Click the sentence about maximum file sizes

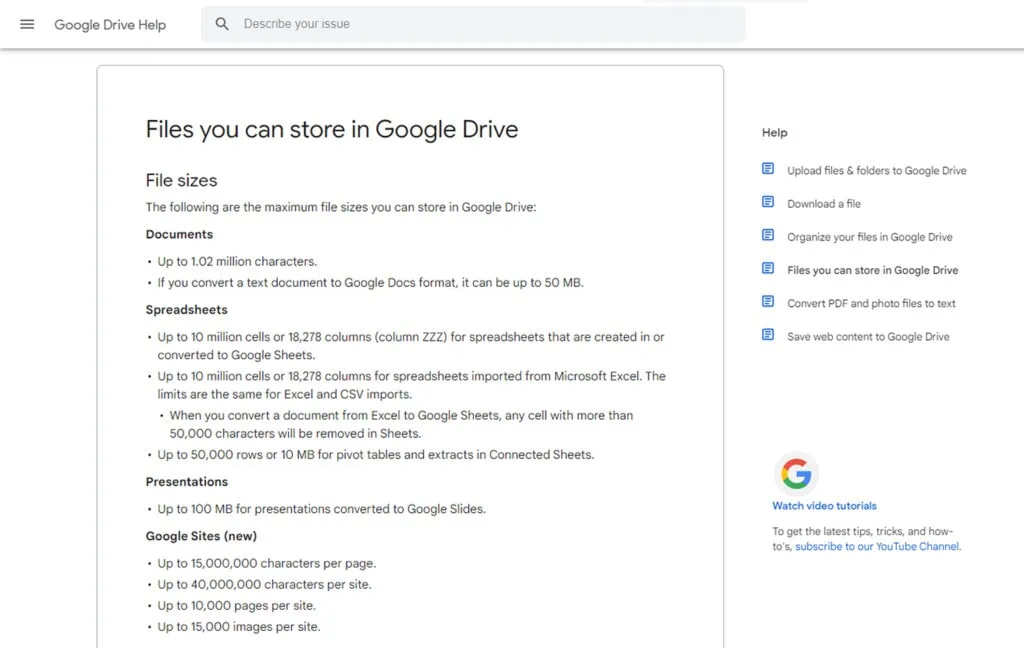pos(340,207)
